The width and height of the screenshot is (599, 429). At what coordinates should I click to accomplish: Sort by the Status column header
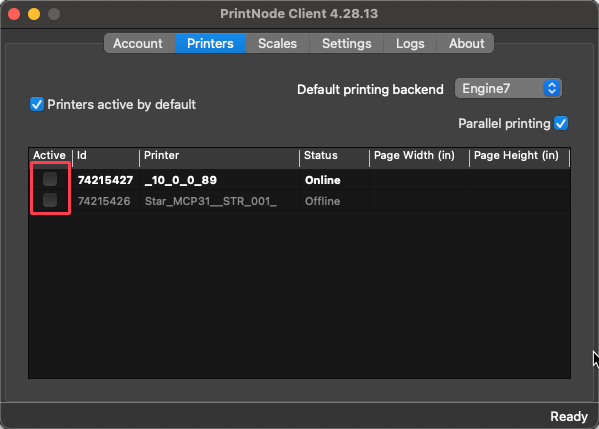[334, 155]
